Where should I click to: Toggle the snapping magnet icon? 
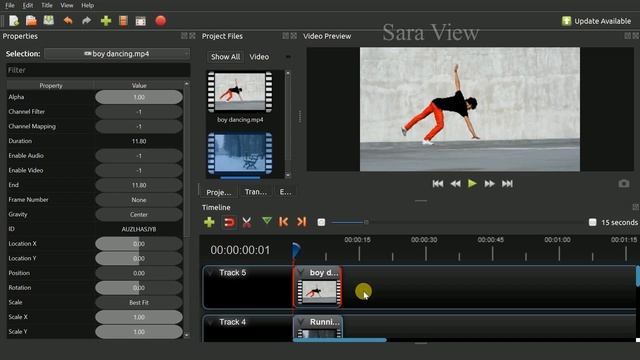click(229, 222)
